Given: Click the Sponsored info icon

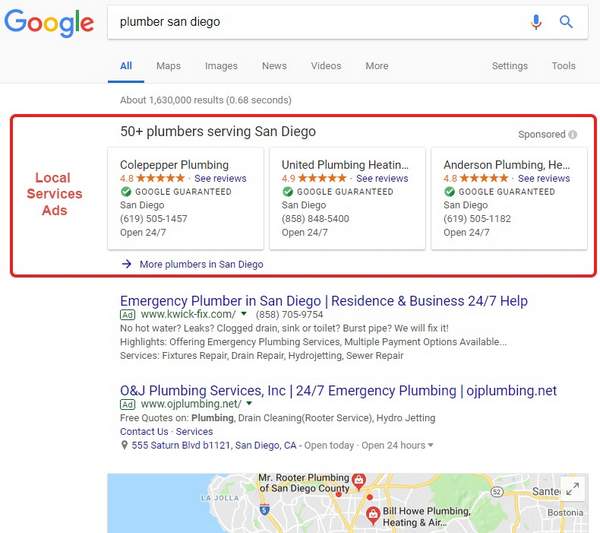Looking at the screenshot, I should 573,135.
